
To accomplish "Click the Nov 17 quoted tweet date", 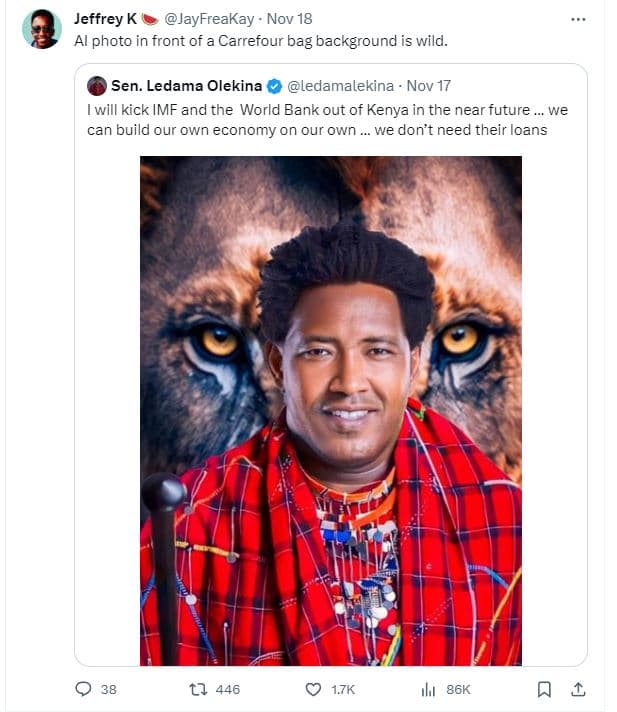I will pos(428,86).
